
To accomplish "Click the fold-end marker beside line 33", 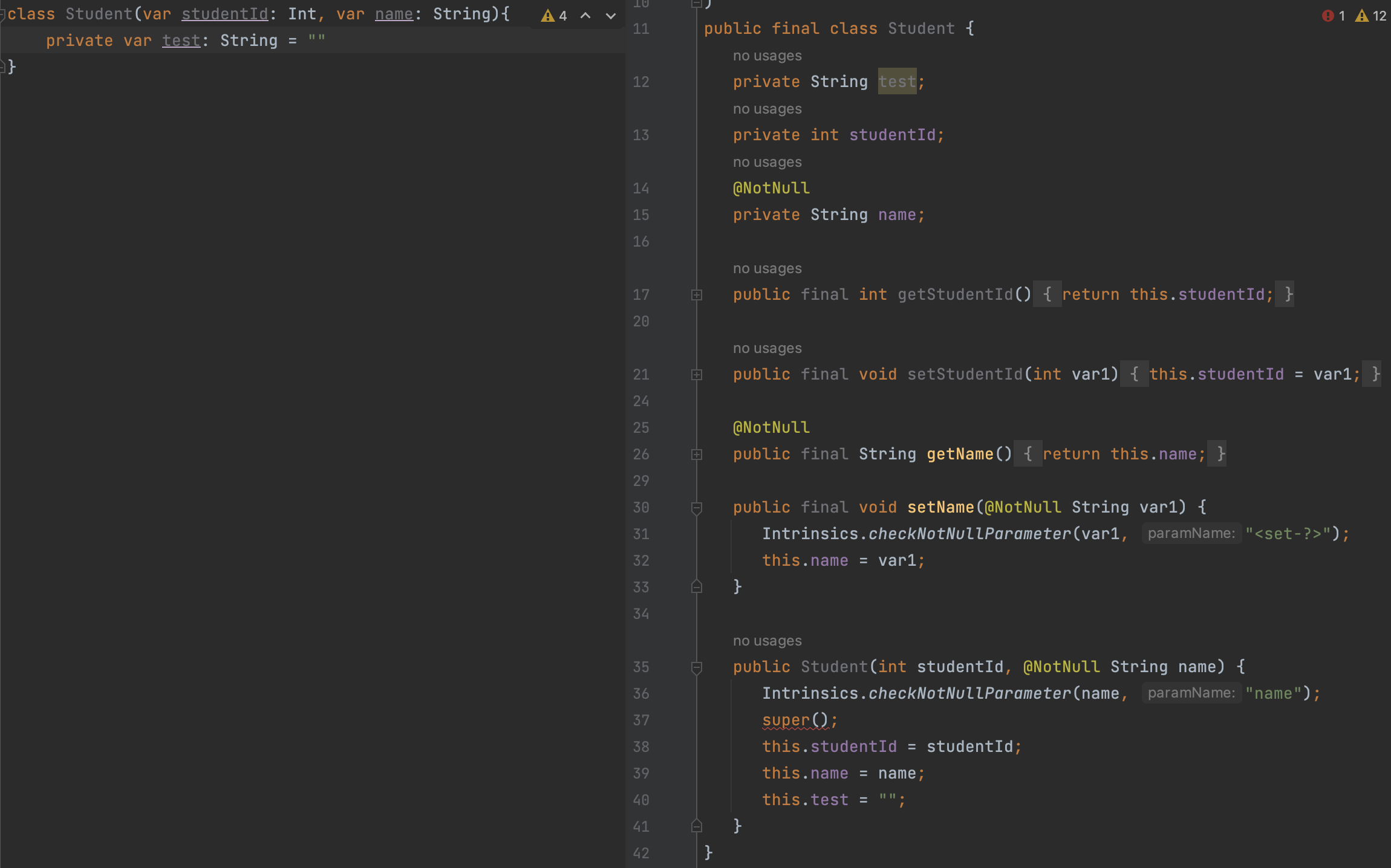I will 696,586.
